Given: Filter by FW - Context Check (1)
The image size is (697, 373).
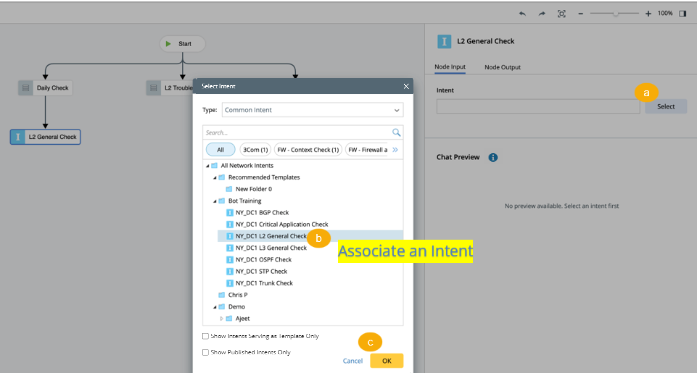Looking at the screenshot, I should pos(308,150).
